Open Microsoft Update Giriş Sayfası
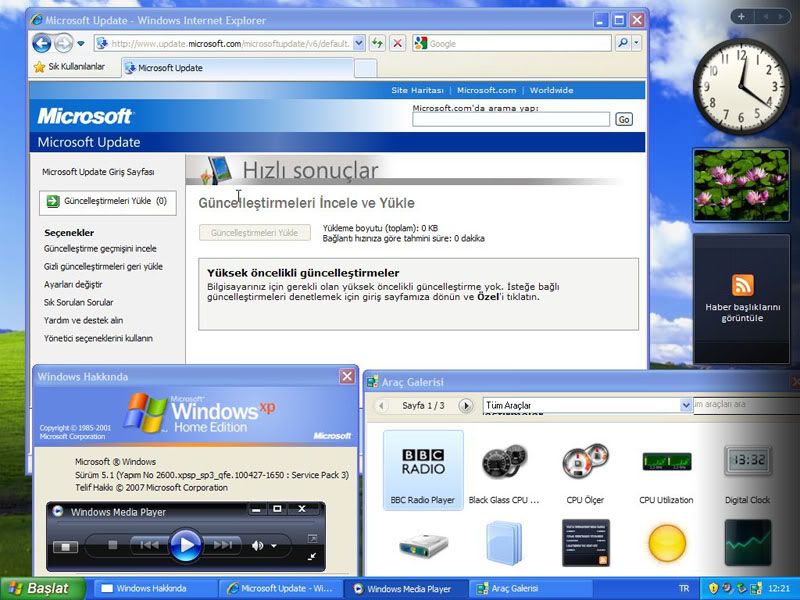 coord(98,172)
